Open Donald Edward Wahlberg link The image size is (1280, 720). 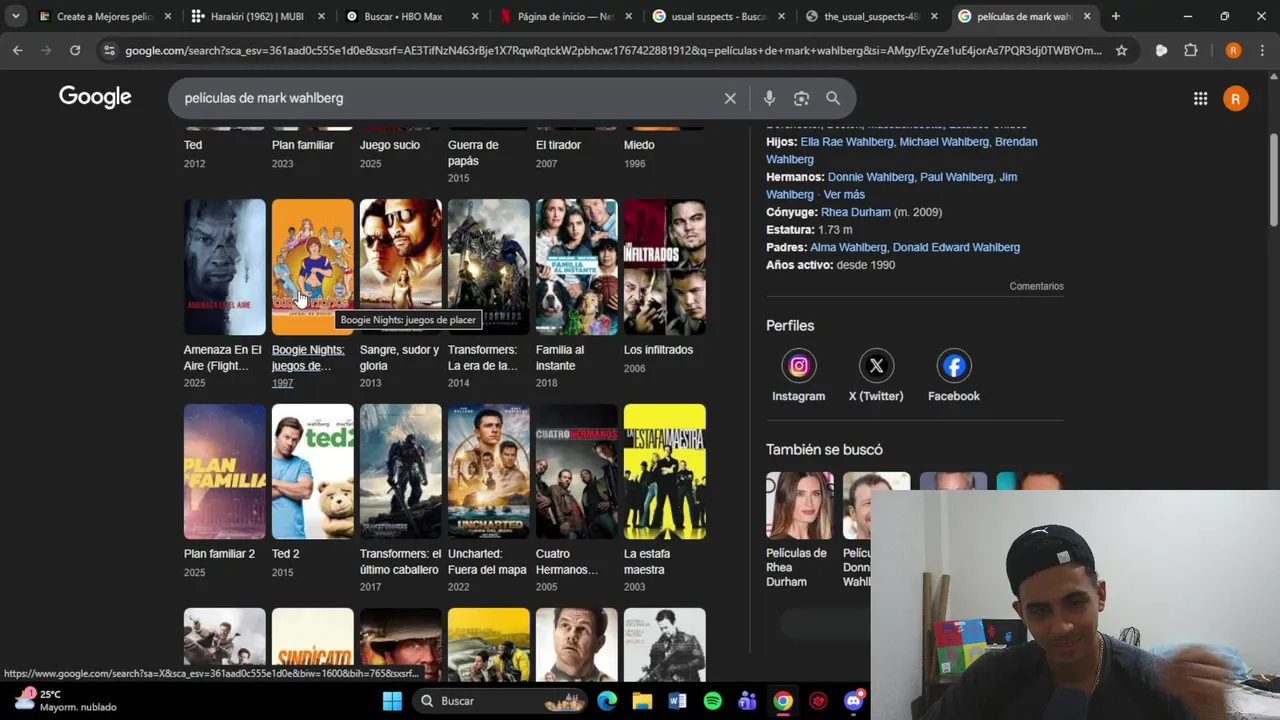pos(956,247)
